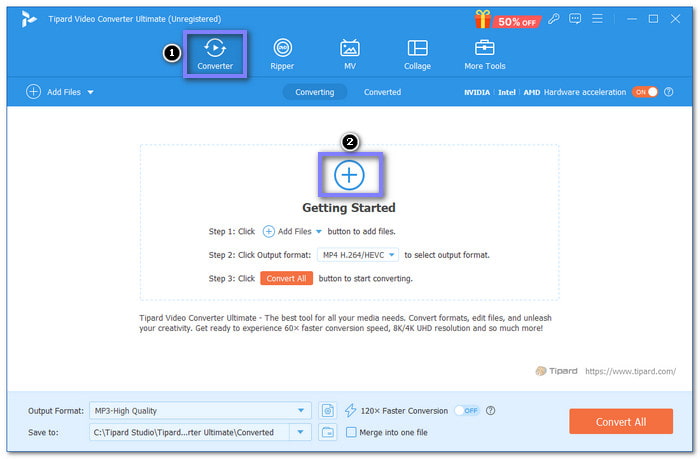
Task: Click the Tipard app logo in title bar
Action: [x=29, y=19]
